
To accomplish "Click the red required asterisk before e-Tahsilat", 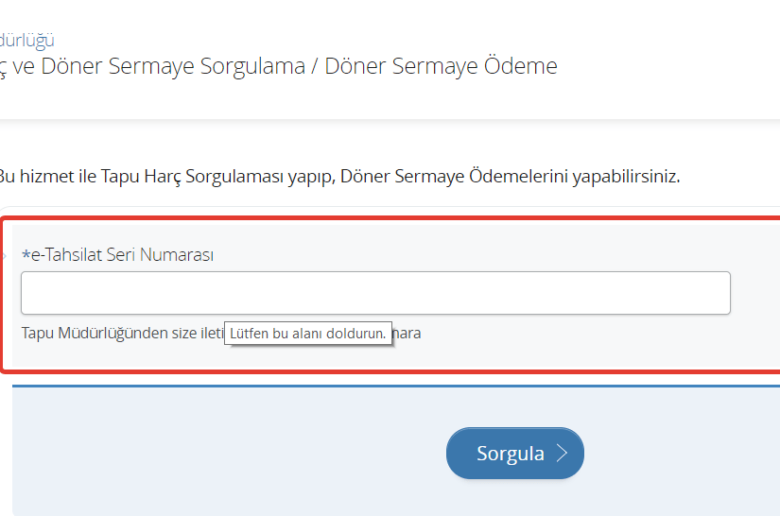I will (x=25, y=256).
